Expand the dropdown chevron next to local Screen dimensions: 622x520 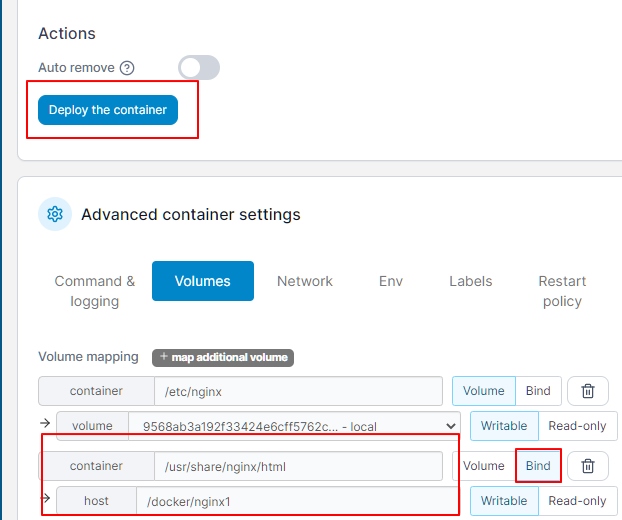[x=450, y=426]
